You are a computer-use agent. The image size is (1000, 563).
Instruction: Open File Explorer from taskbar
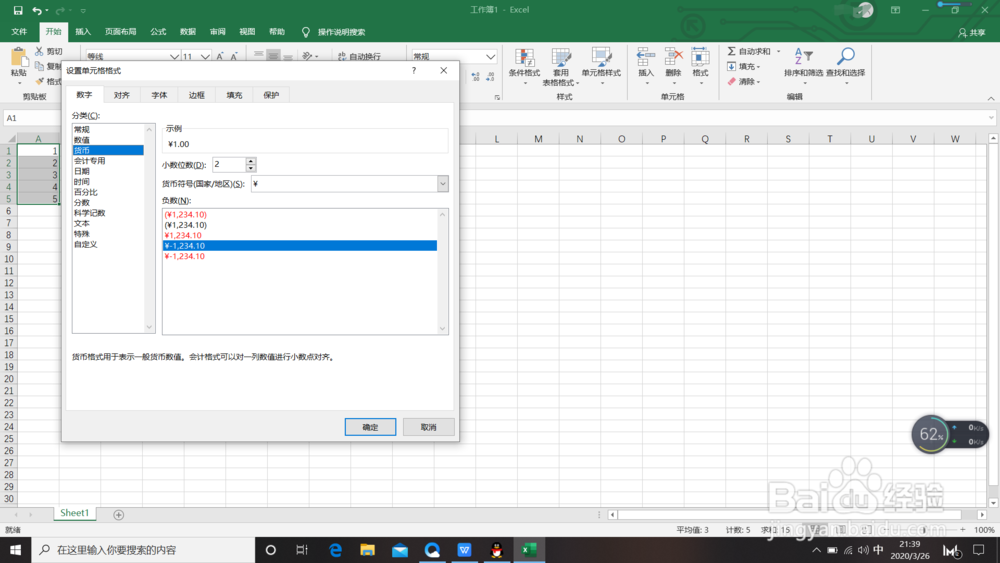coord(367,550)
